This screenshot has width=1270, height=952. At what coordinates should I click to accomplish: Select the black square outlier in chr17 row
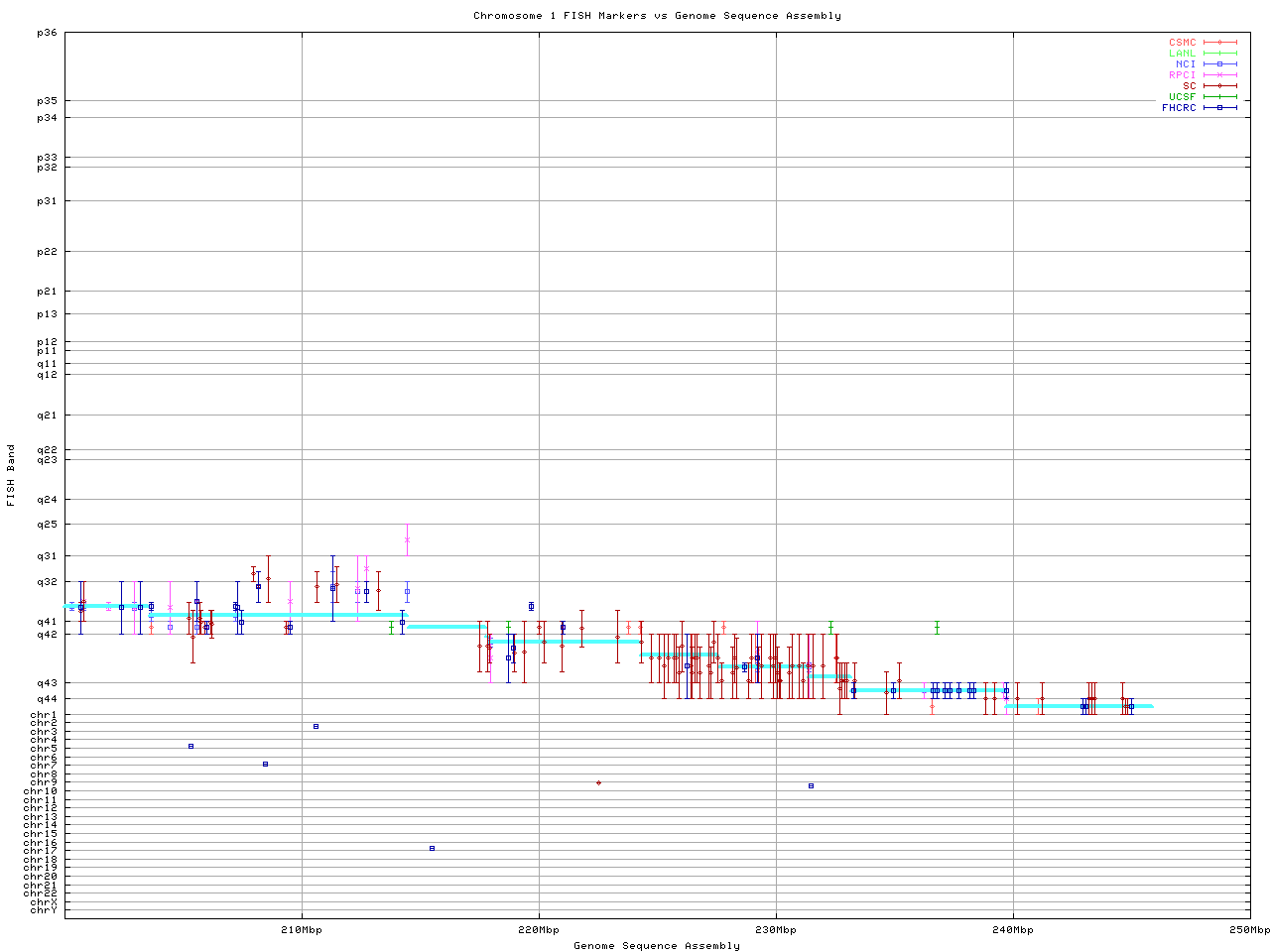432,848
